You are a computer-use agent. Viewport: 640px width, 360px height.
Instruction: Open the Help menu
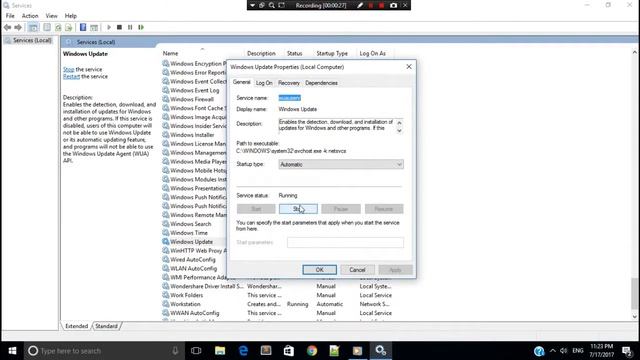tap(71, 16)
